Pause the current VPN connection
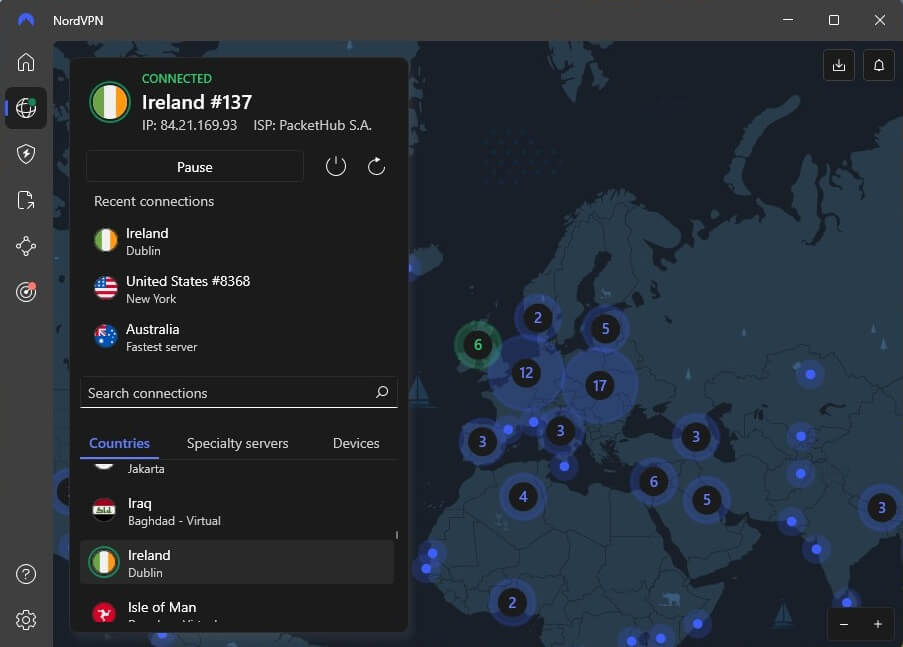 194,166
